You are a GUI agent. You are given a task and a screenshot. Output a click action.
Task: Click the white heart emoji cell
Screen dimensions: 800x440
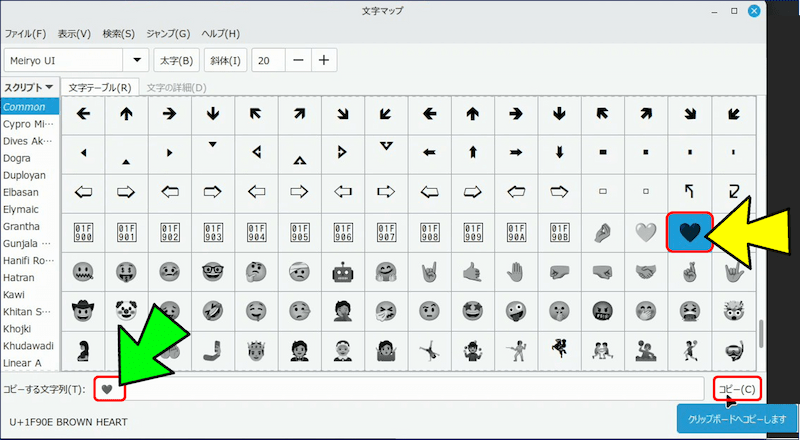[x=646, y=232]
